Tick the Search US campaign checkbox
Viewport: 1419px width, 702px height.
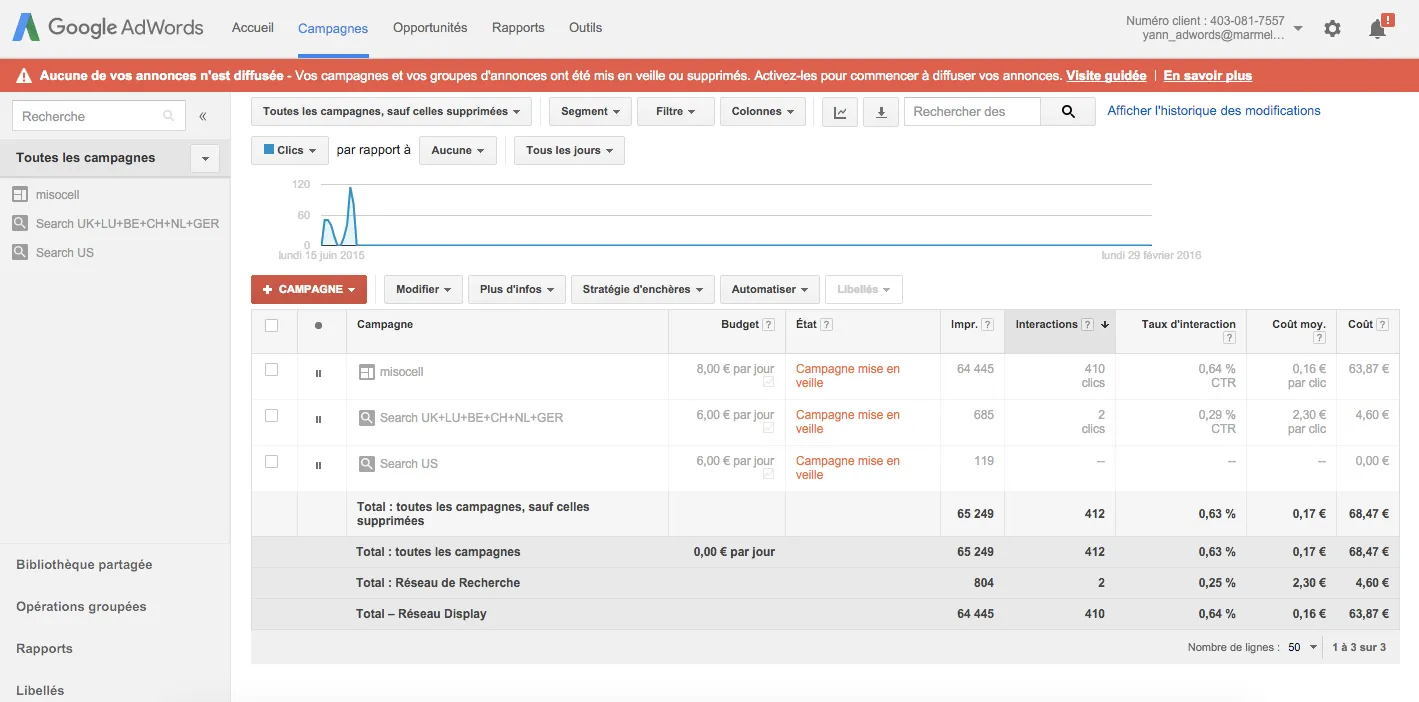[271, 462]
